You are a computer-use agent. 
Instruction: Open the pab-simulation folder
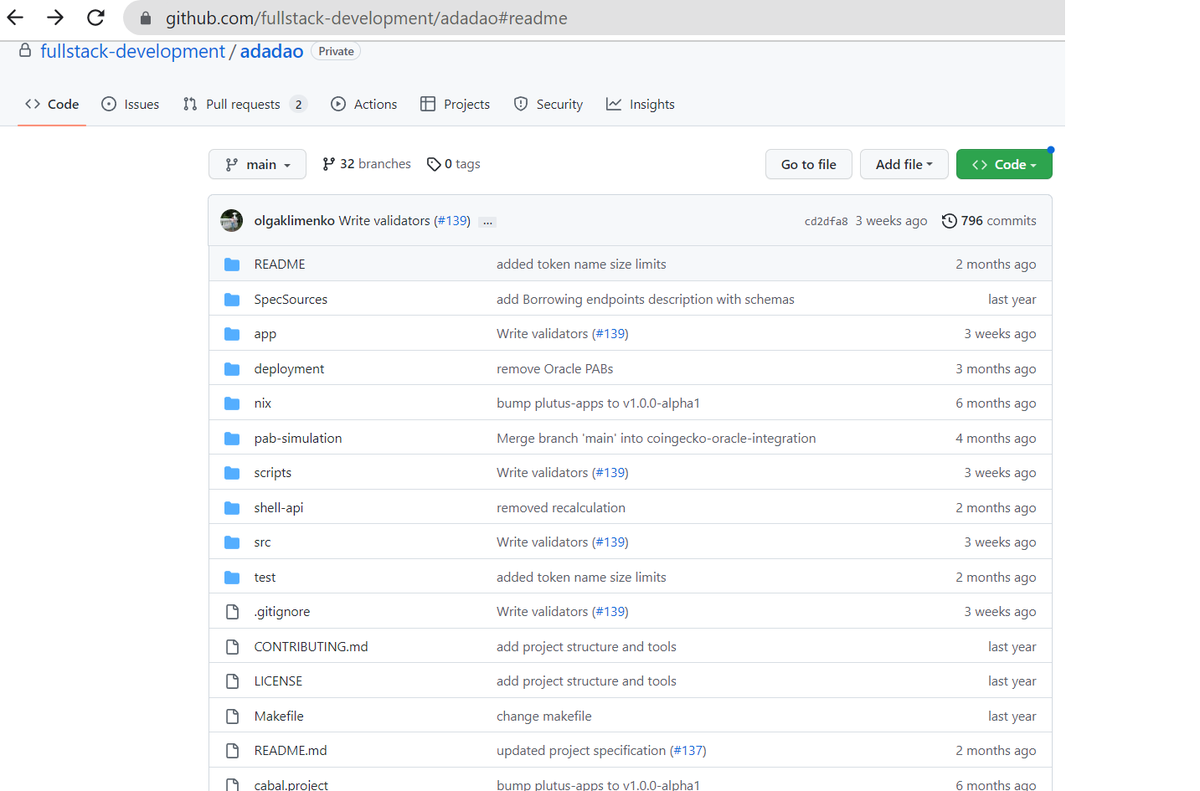[x=298, y=438]
